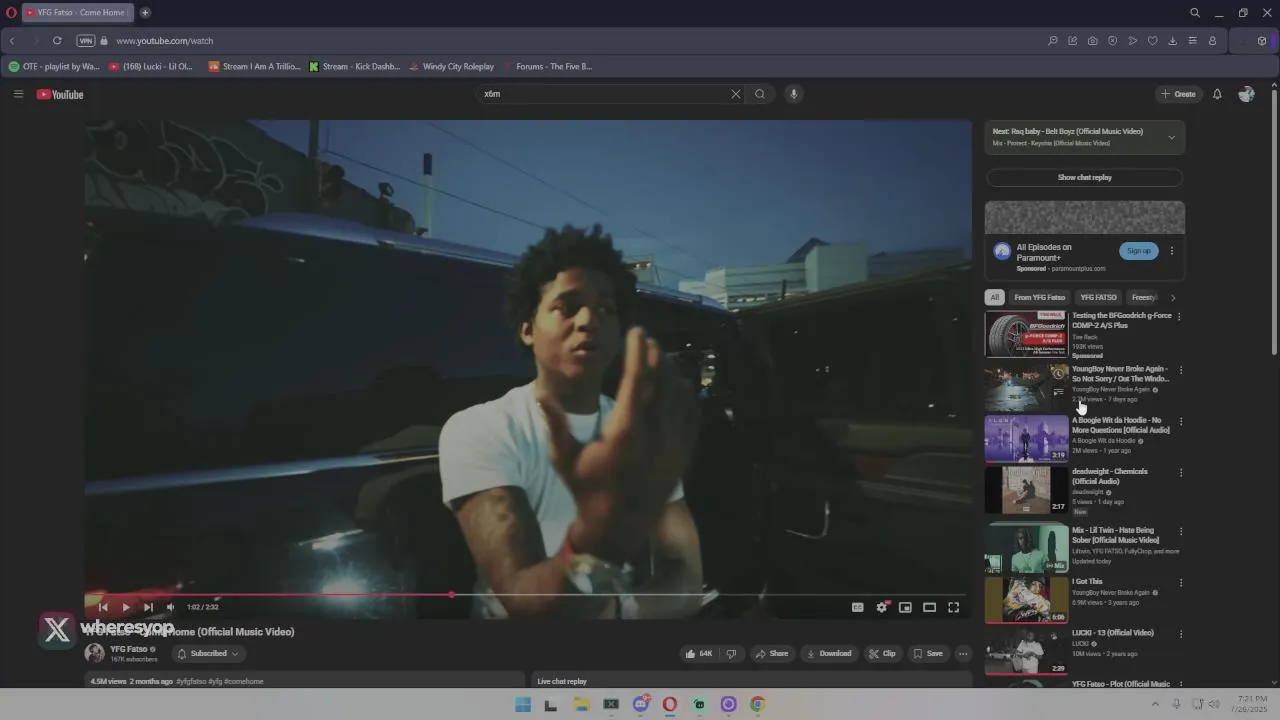Open more actions ellipsis below video

point(963,653)
